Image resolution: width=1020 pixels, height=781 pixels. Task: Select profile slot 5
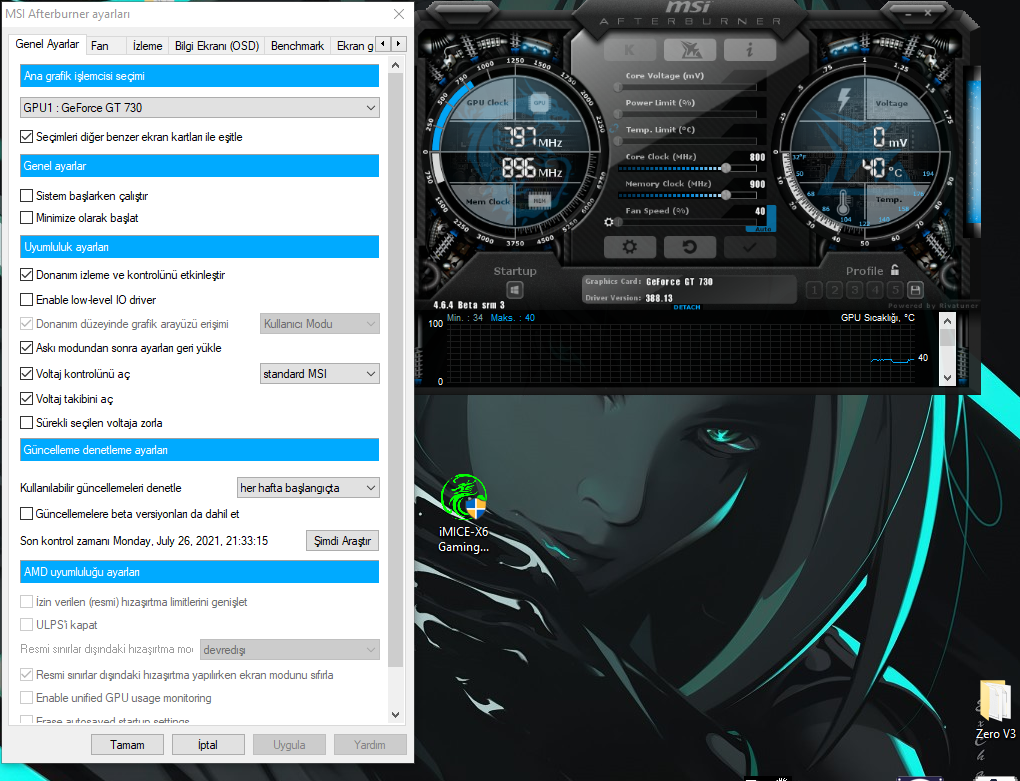[x=895, y=290]
